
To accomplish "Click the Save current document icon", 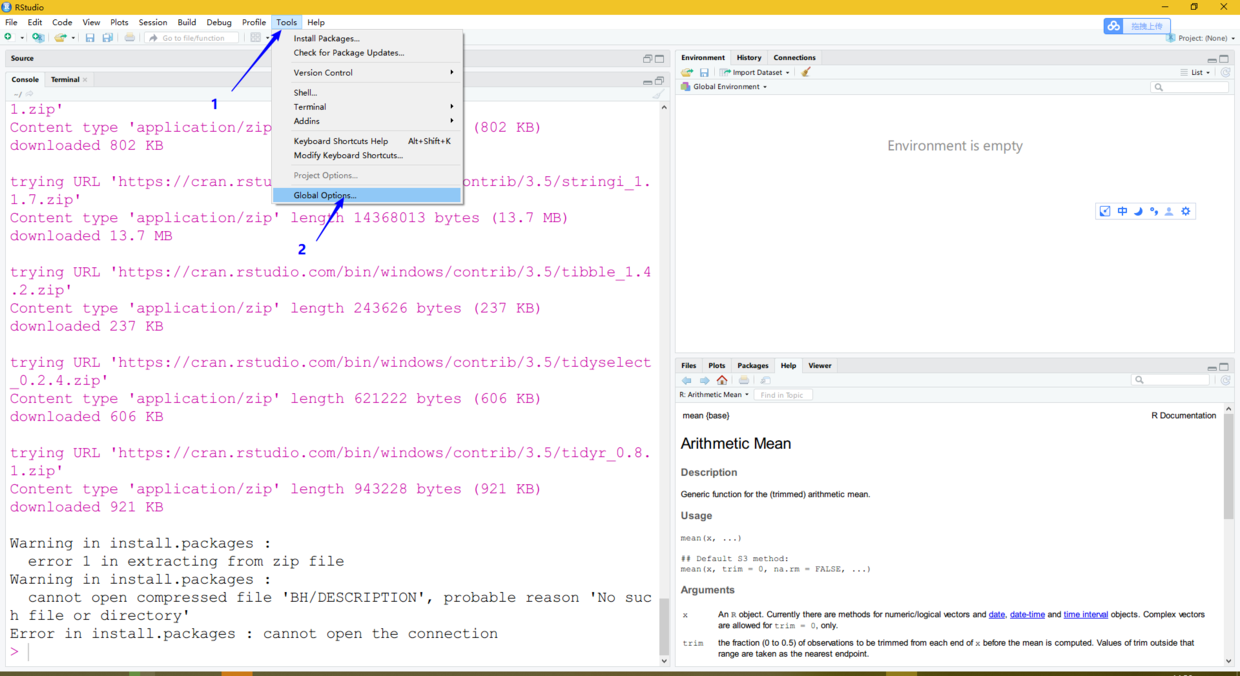I will click(90, 38).
